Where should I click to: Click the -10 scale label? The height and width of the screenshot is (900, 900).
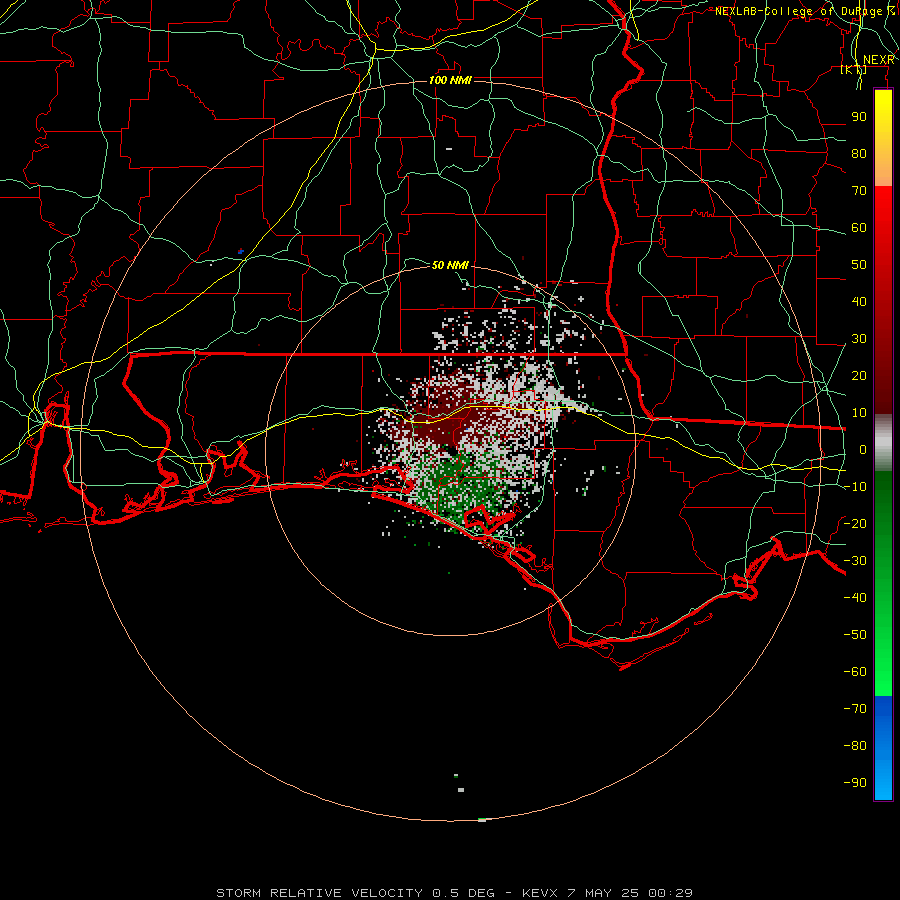pos(855,487)
